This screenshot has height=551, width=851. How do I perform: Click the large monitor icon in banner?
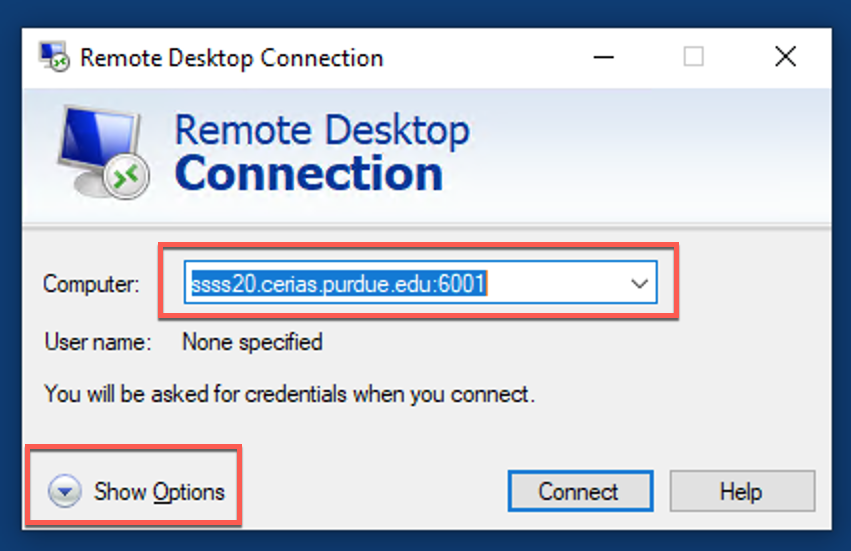coord(103,153)
